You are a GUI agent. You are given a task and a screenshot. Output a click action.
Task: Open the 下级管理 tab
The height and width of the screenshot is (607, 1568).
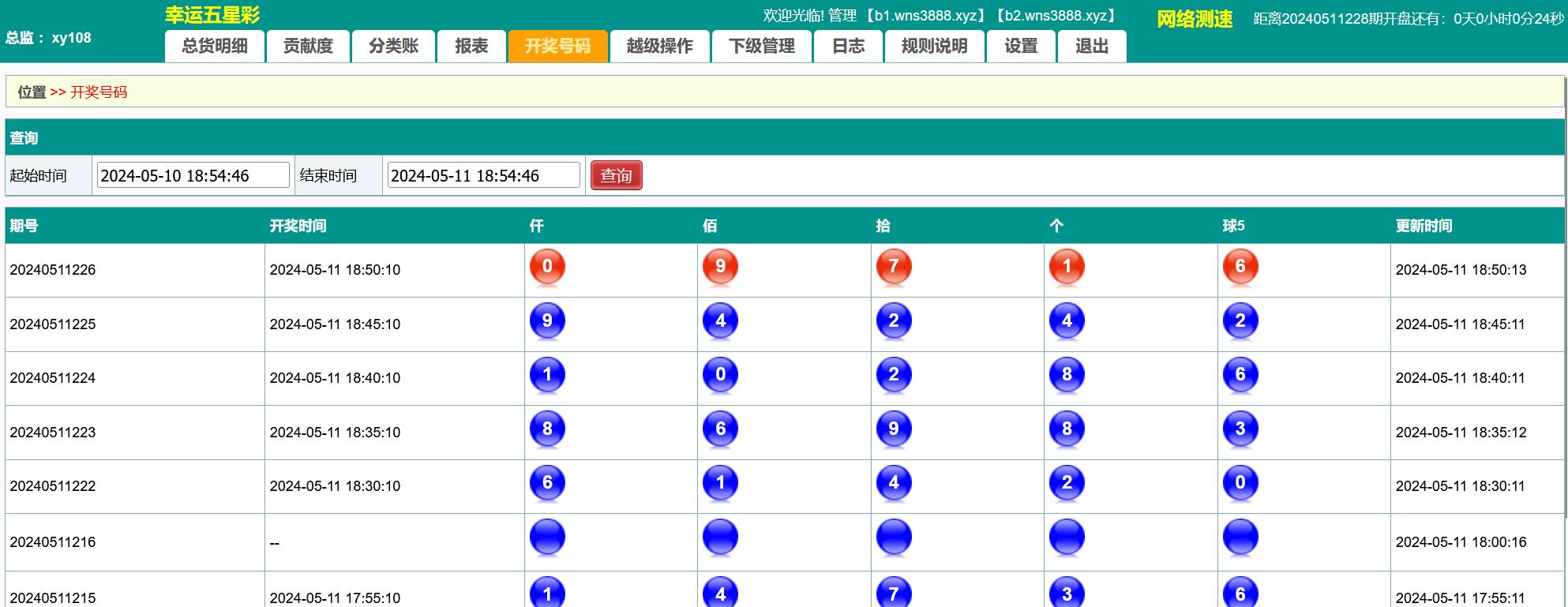tap(762, 47)
